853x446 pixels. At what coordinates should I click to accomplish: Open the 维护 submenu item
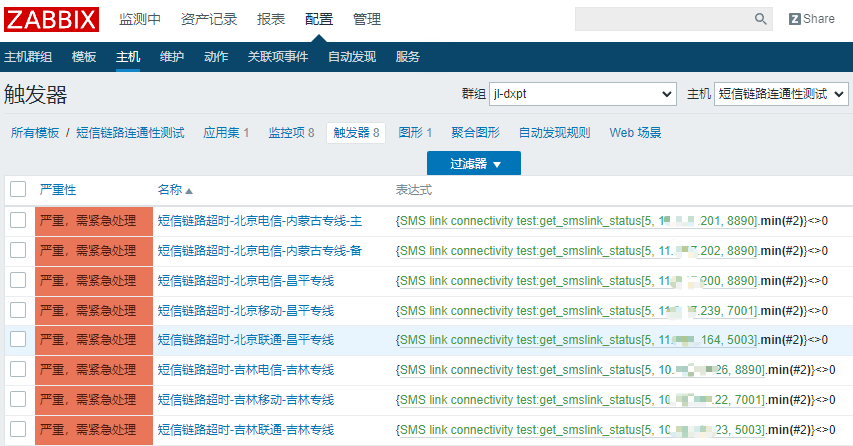pos(172,57)
